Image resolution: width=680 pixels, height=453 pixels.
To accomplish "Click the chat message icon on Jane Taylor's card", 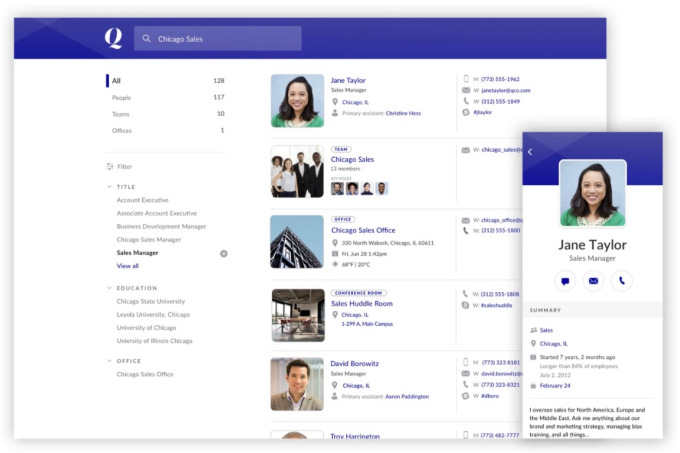I will point(566,281).
